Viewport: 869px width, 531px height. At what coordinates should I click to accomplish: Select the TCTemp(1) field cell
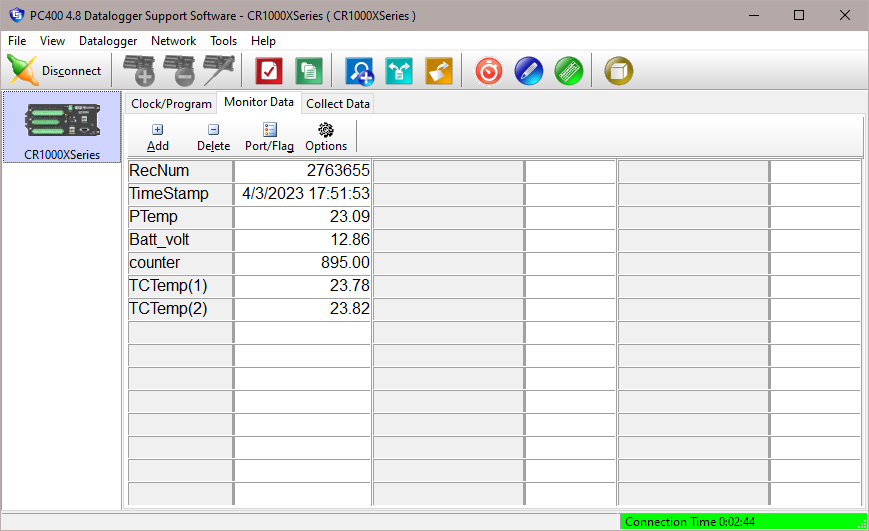(x=181, y=286)
